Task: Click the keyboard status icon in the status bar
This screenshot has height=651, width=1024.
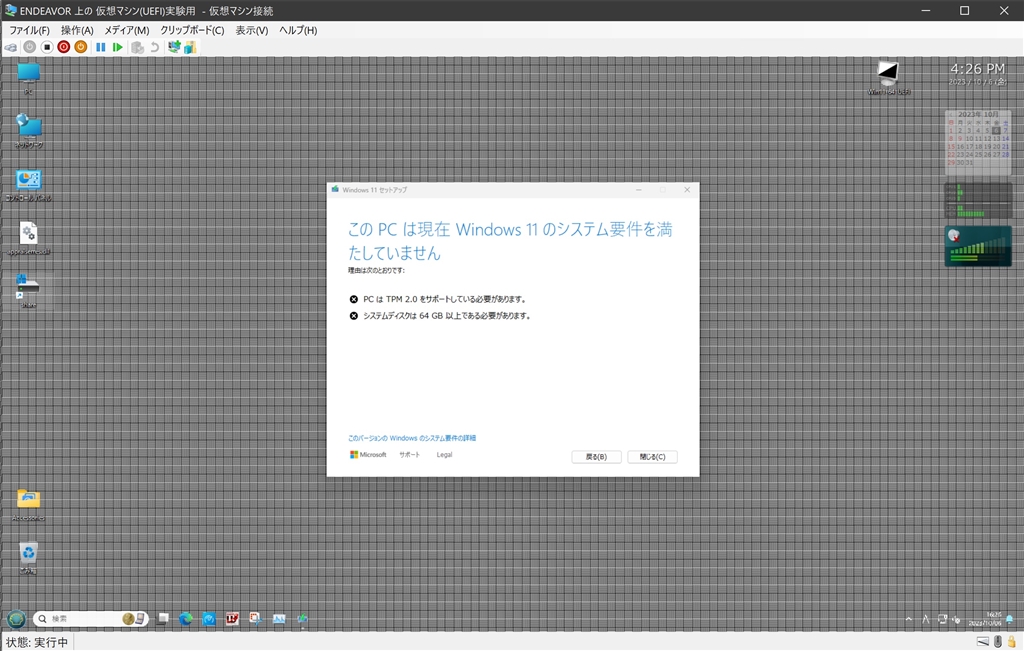Action: (983, 642)
